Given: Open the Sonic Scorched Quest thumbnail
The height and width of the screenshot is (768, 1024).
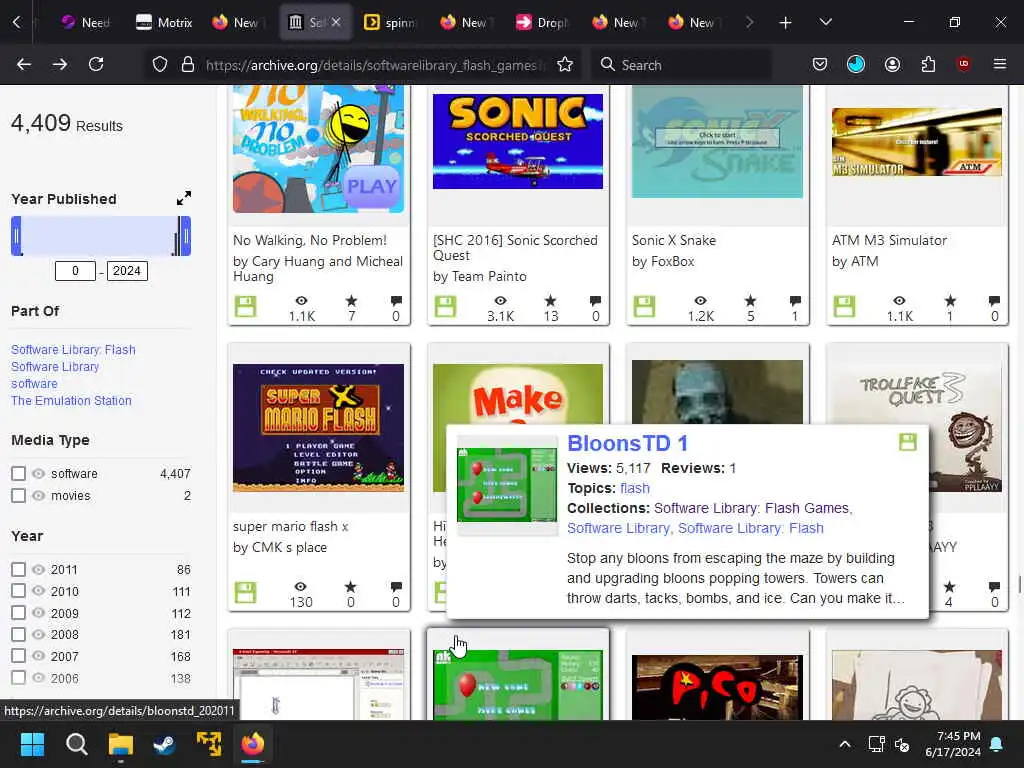Looking at the screenshot, I should tap(518, 141).
